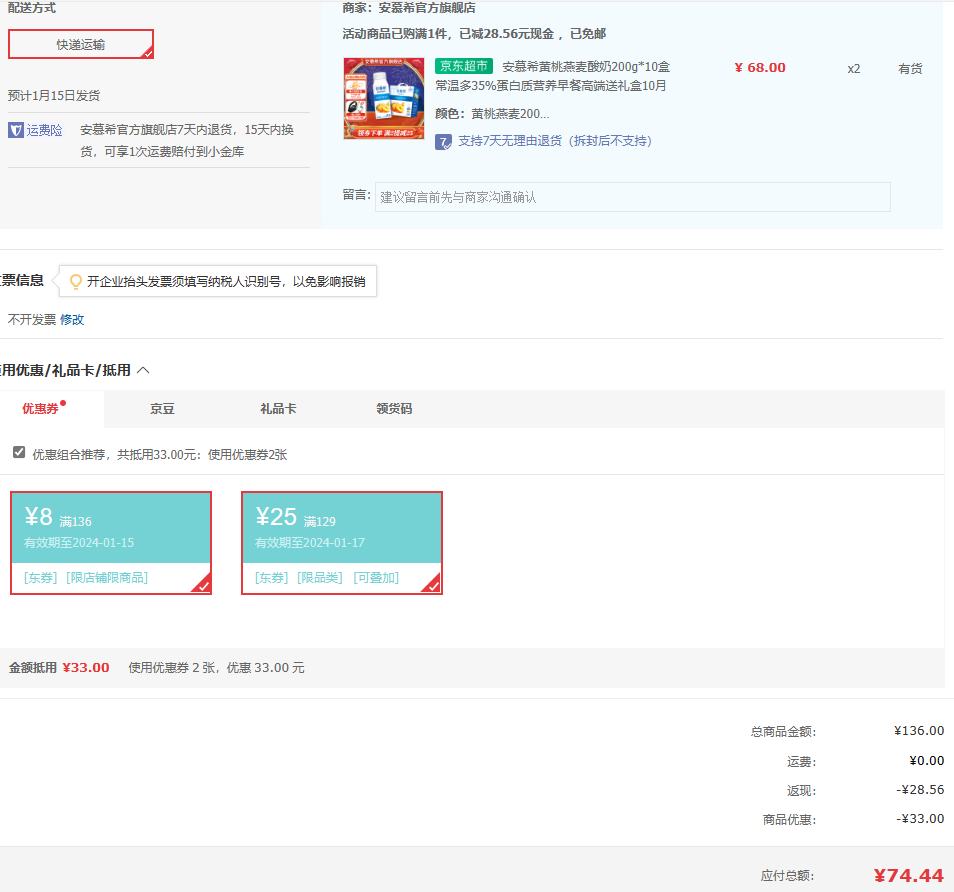Switch to the 优惠券 tab
This screenshot has height=892, width=954.
(41, 409)
